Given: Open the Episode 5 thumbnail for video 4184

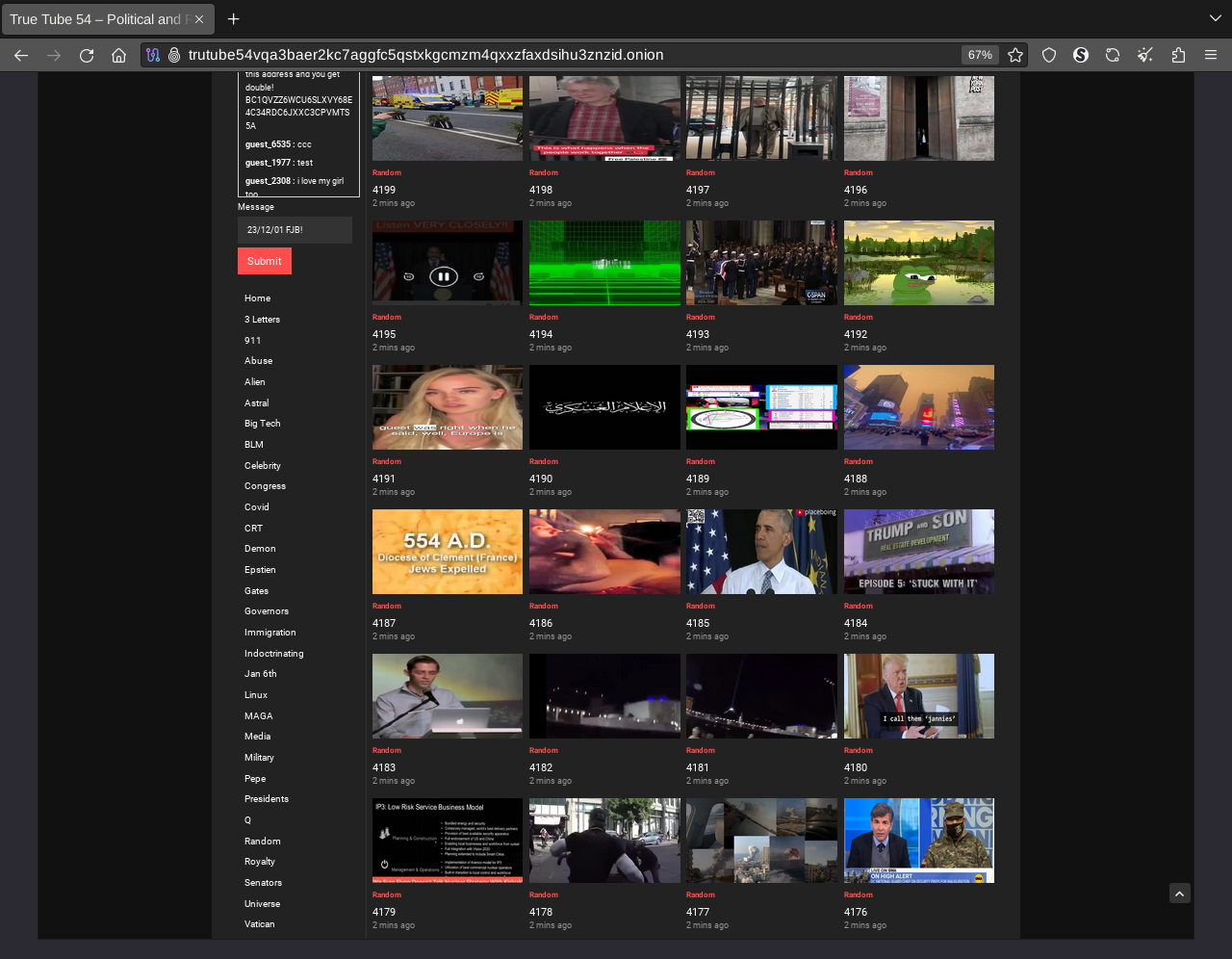Looking at the screenshot, I should click(x=919, y=552).
